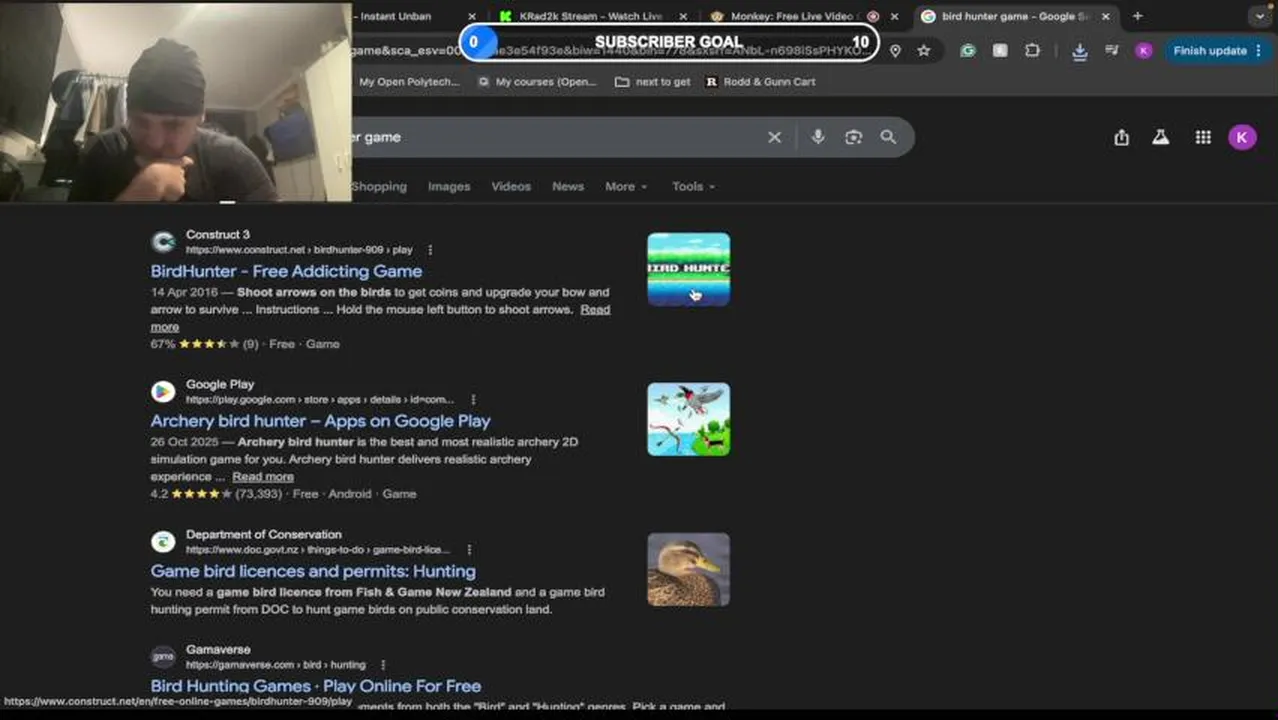This screenshot has width=1278, height=720.
Task: Close the KRad2k Stream tab
Action: 683,16
